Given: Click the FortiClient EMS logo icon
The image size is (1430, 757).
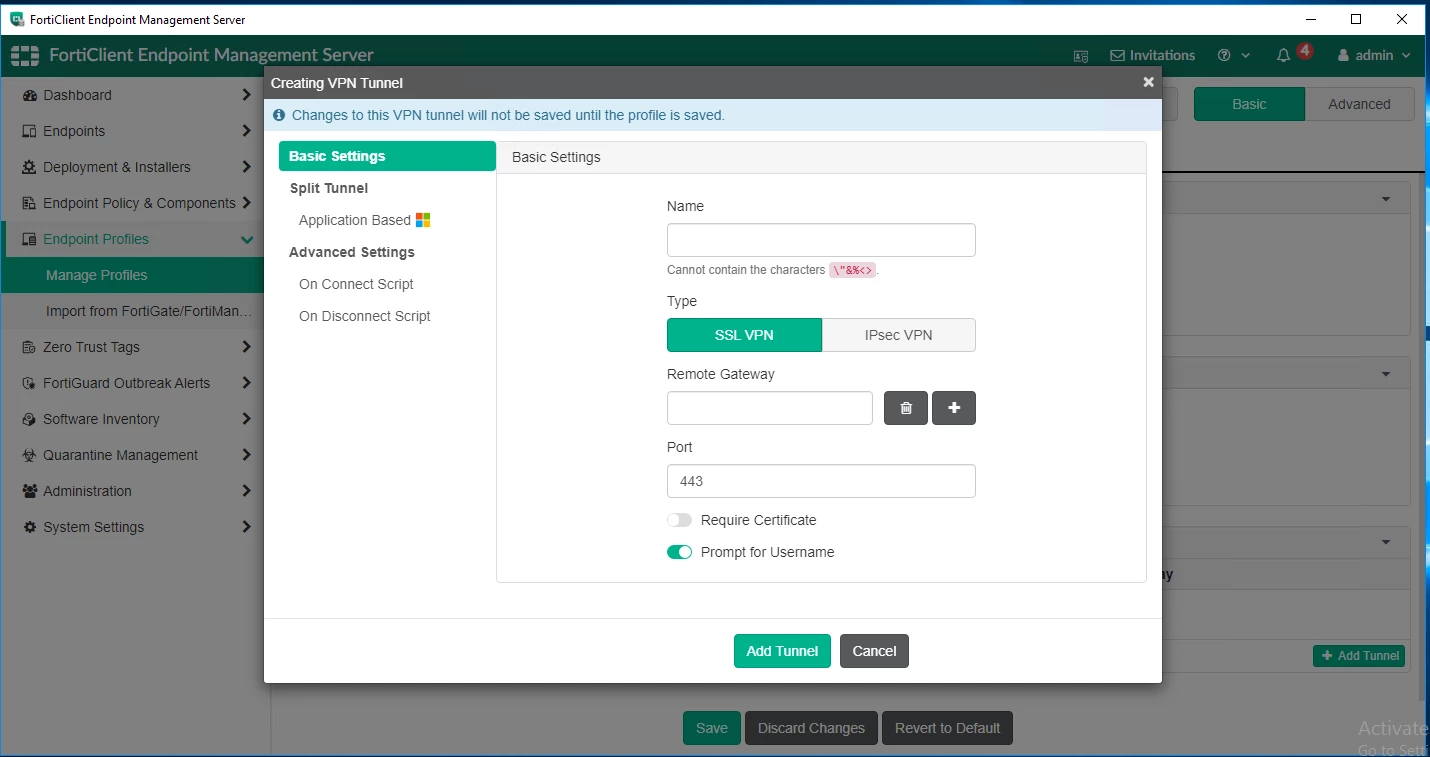Looking at the screenshot, I should pyautogui.click(x=25, y=55).
